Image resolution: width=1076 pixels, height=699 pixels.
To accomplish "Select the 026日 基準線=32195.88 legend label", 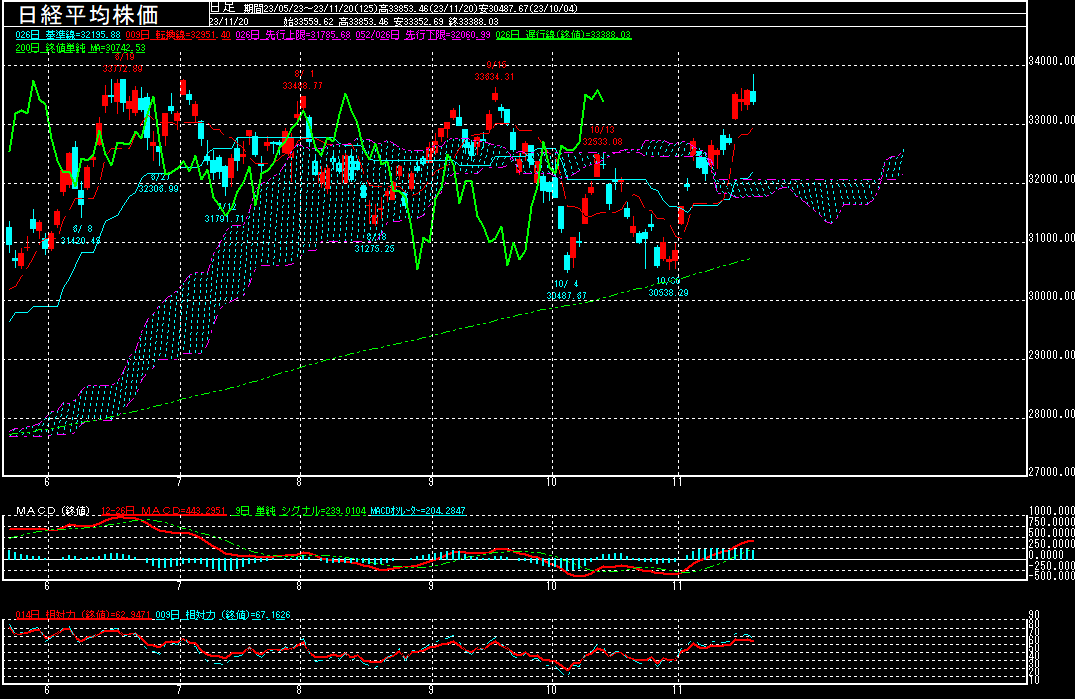I will point(68,34).
